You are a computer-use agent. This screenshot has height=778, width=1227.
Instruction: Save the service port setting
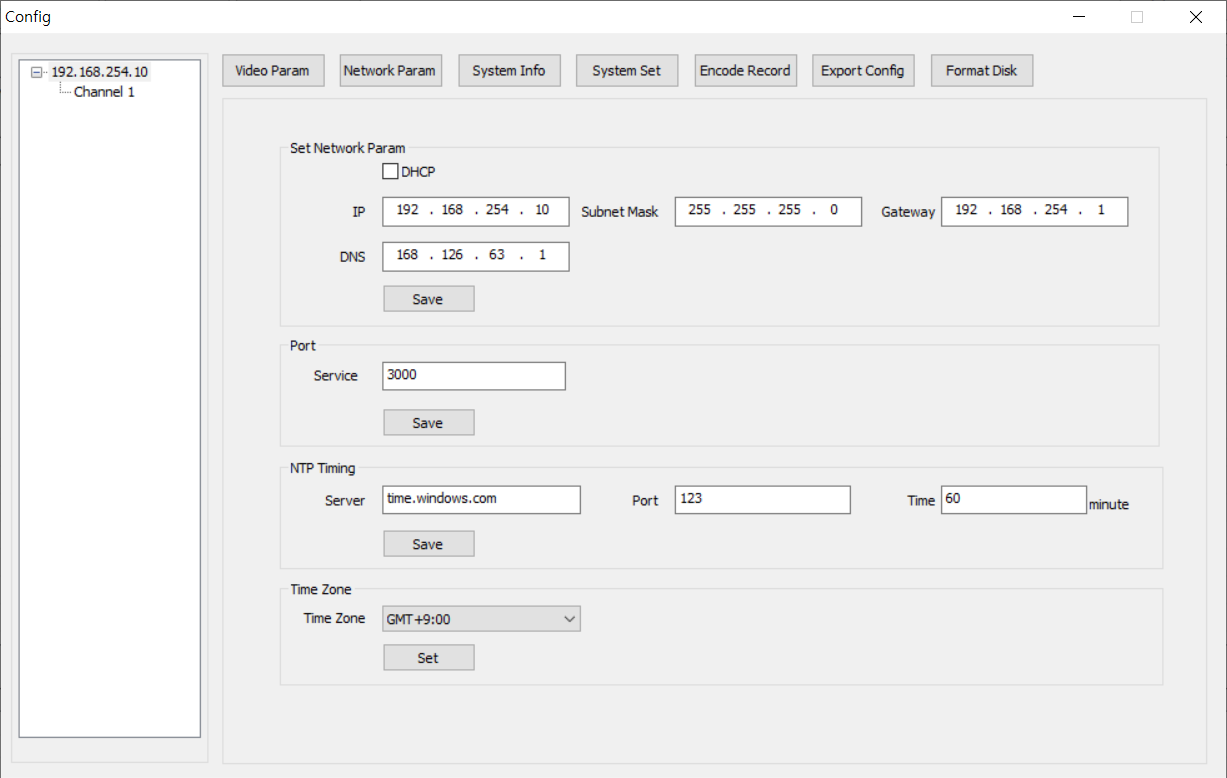pos(428,423)
